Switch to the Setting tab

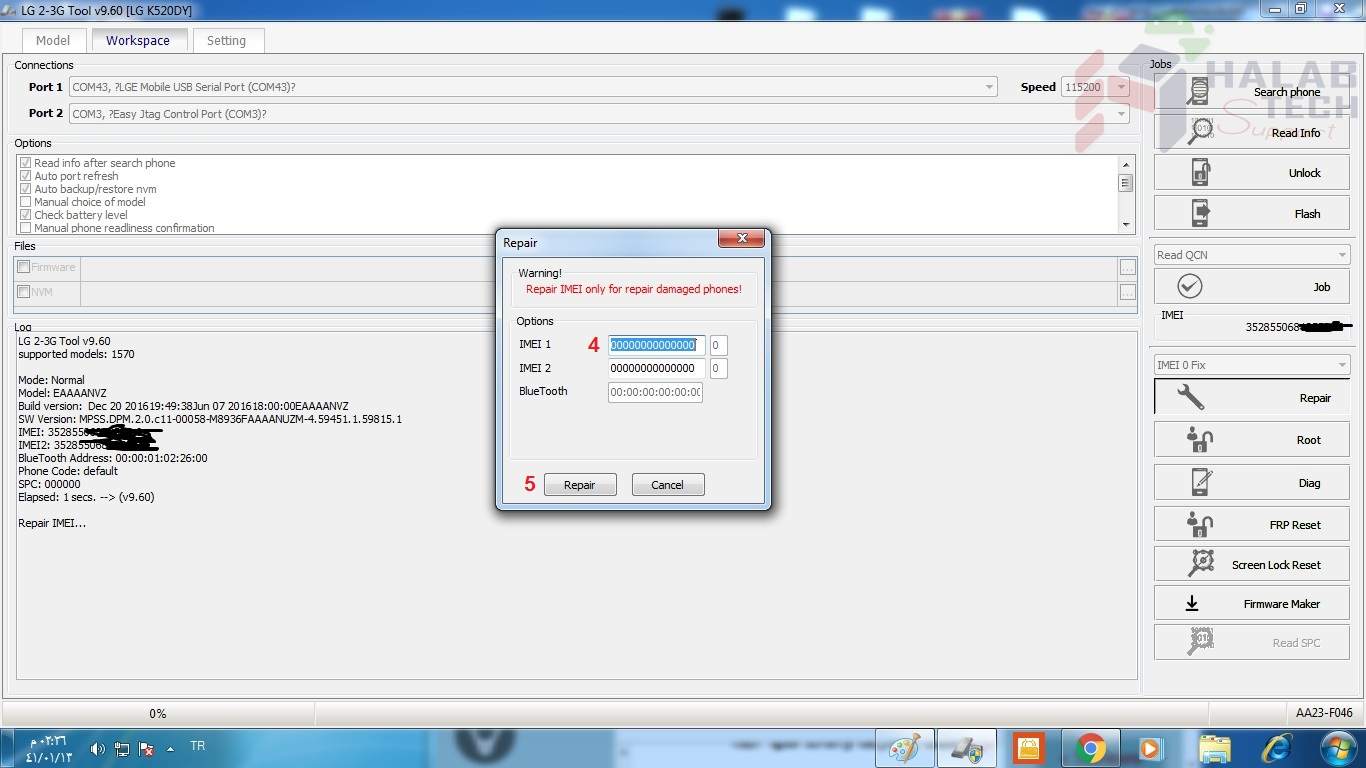[226, 41]
